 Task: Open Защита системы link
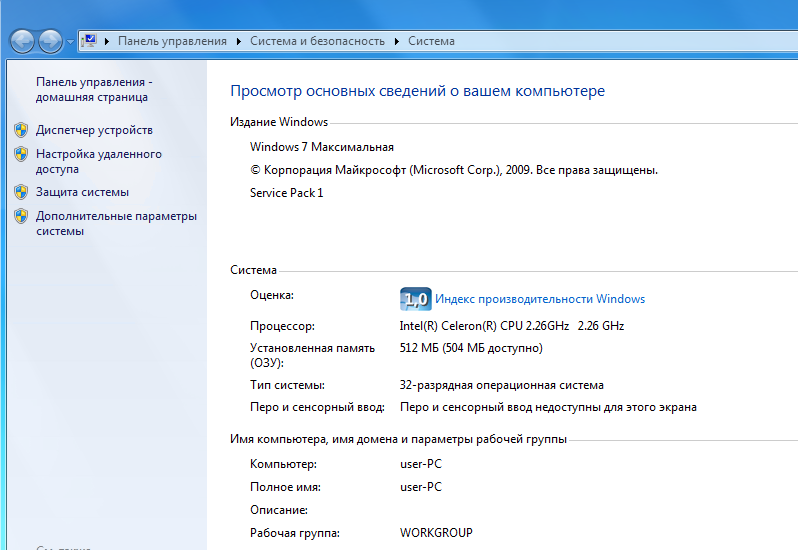pos(82,192)
